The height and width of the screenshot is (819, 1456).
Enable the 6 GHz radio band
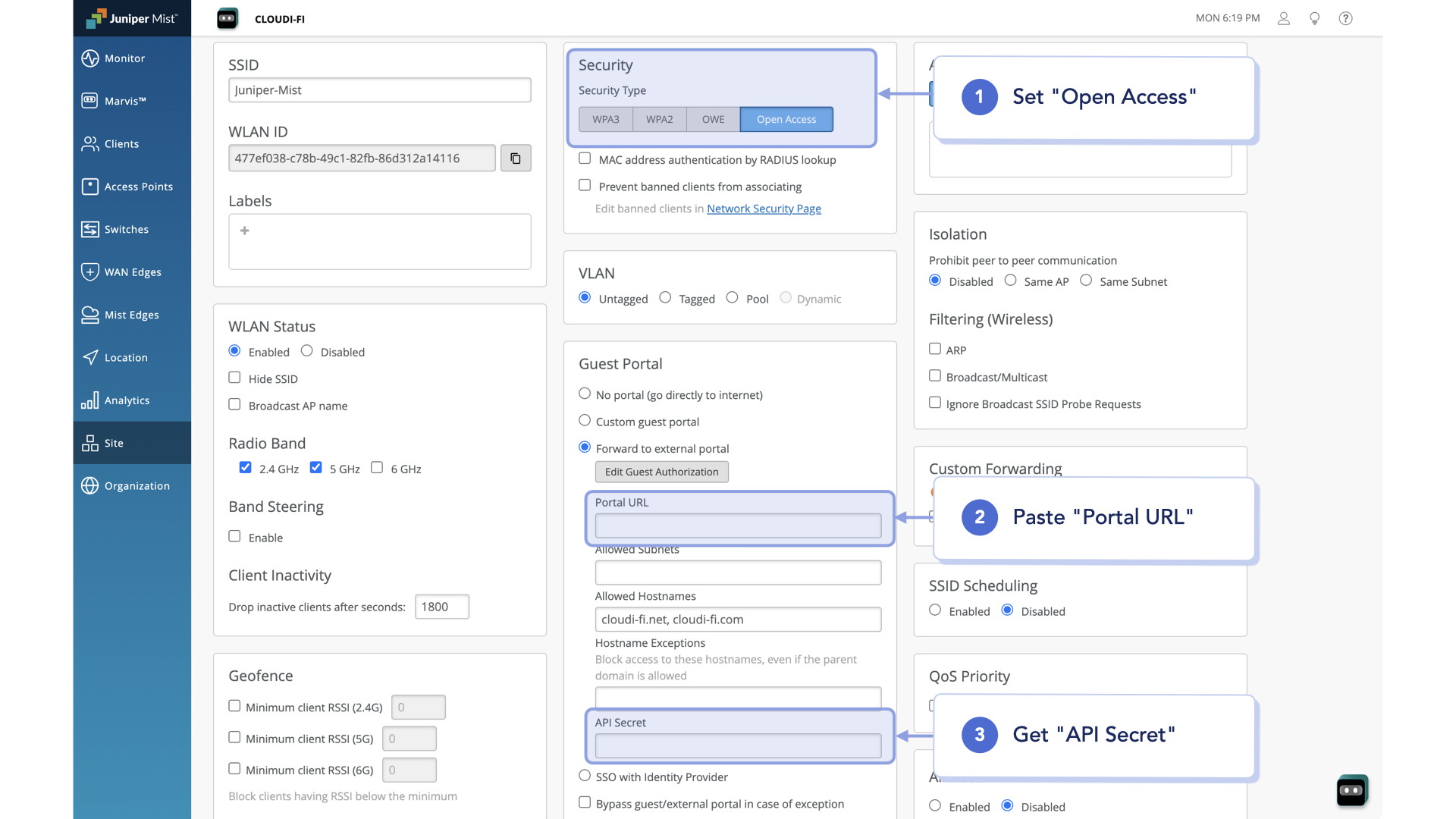[377, 468]
